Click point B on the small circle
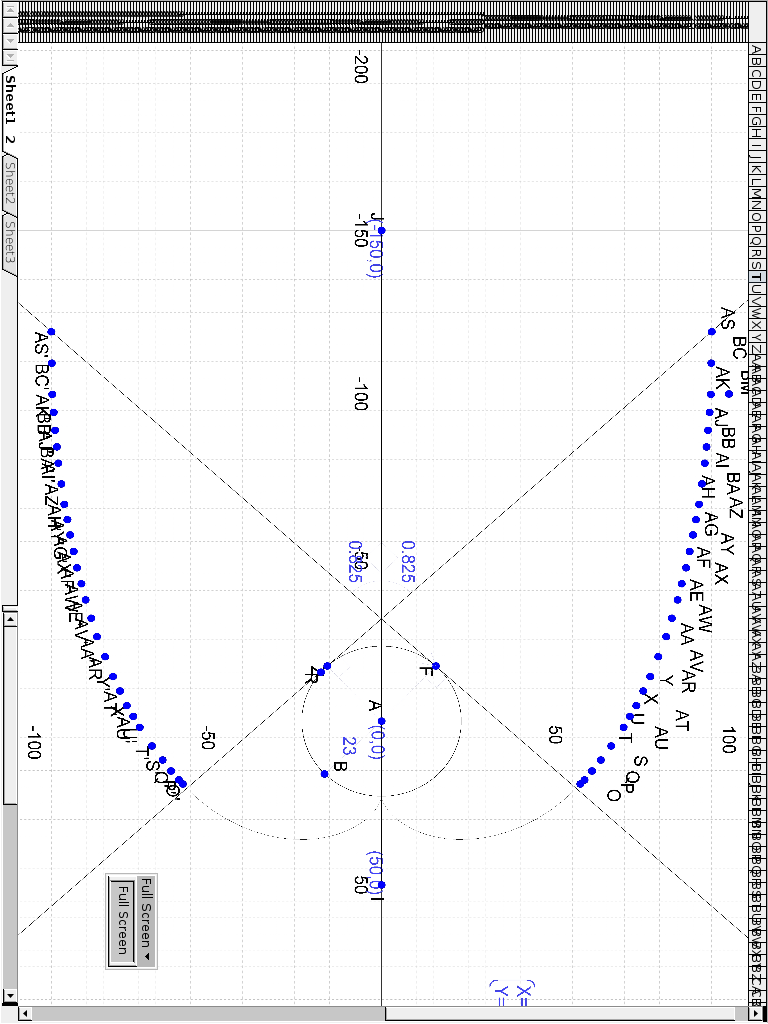 coord(325,774)
